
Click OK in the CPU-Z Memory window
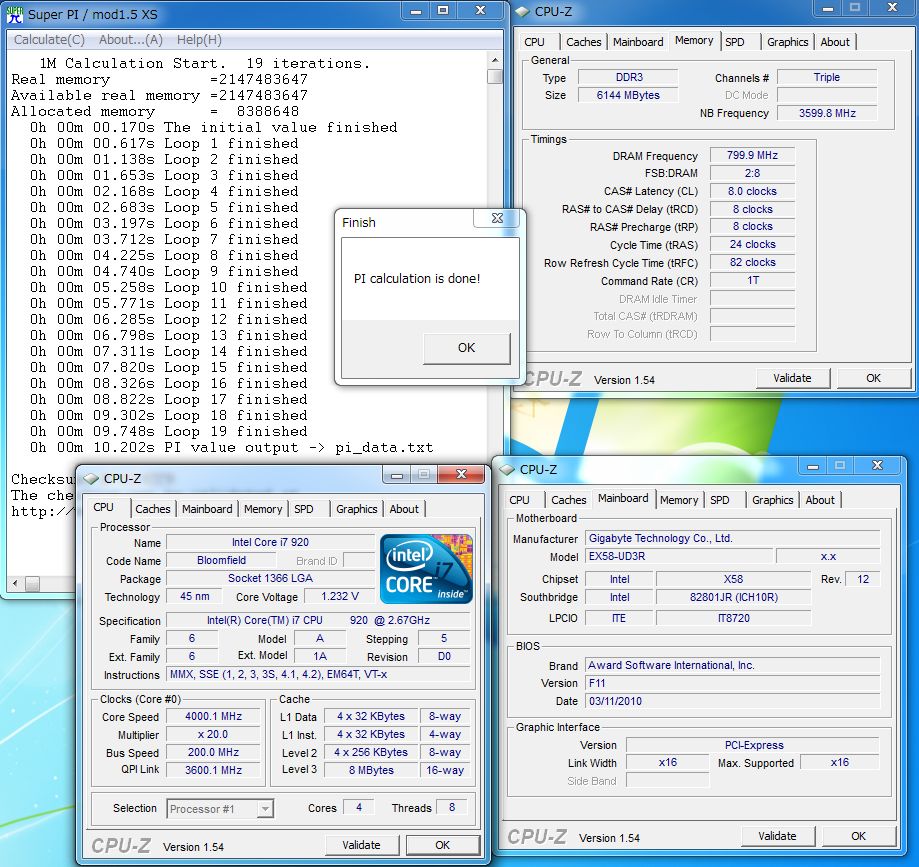[x=873, y=378]
